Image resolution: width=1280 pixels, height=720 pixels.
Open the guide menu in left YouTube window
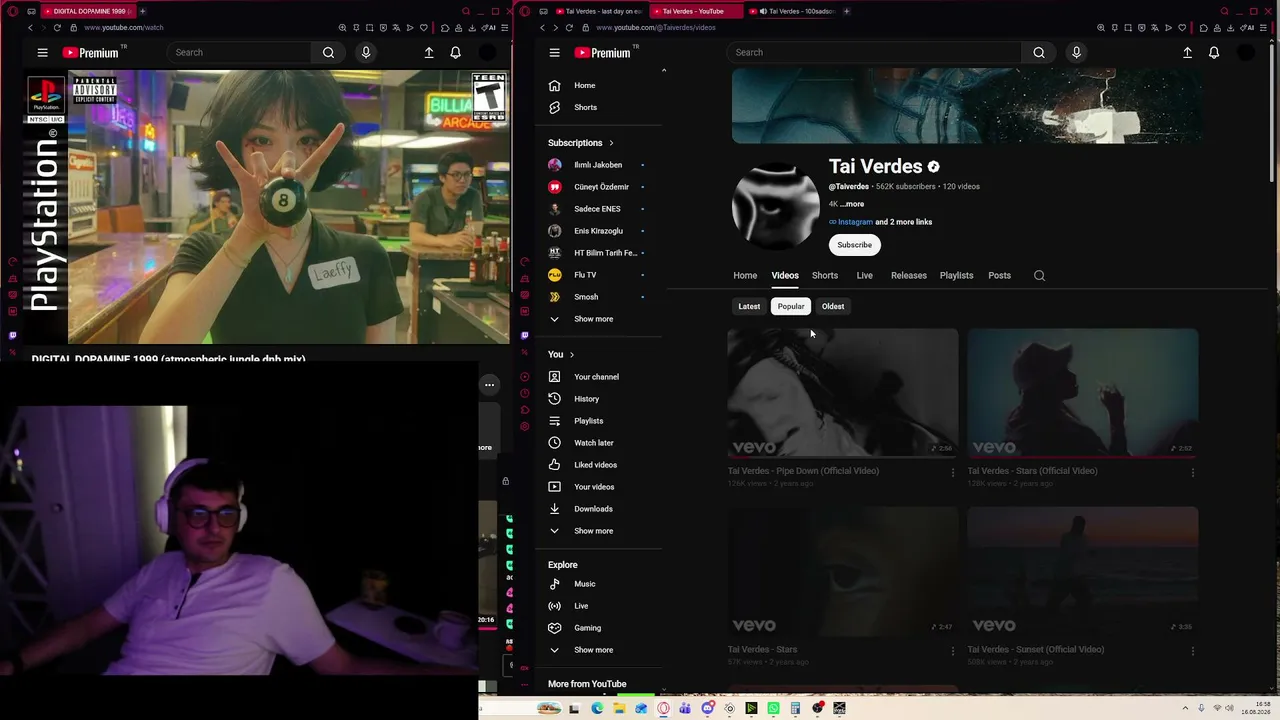pyautogui.click(x=42, y=53)
